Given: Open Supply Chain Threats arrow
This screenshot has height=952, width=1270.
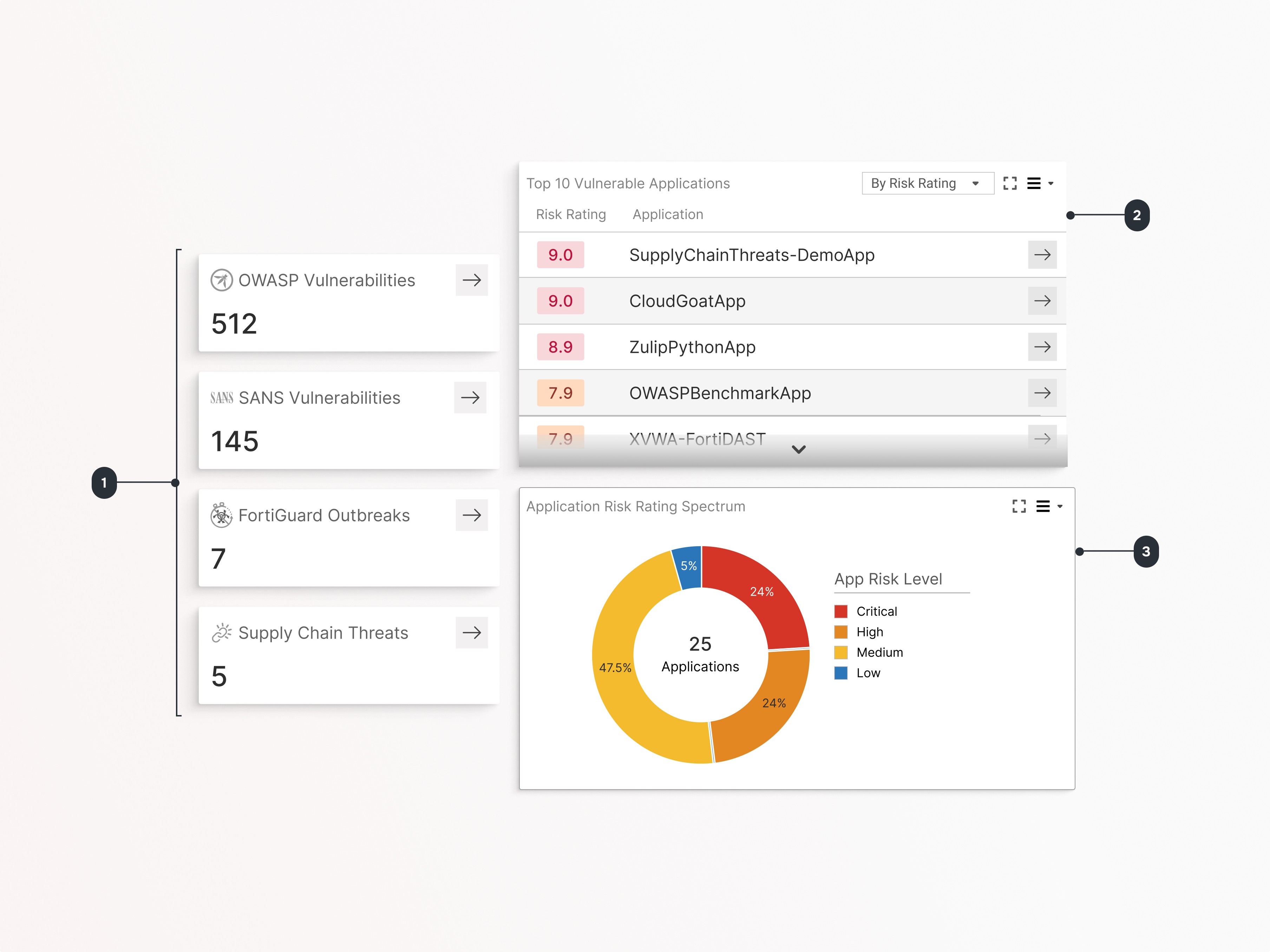Looking at the screenshot, I should 471,632.
